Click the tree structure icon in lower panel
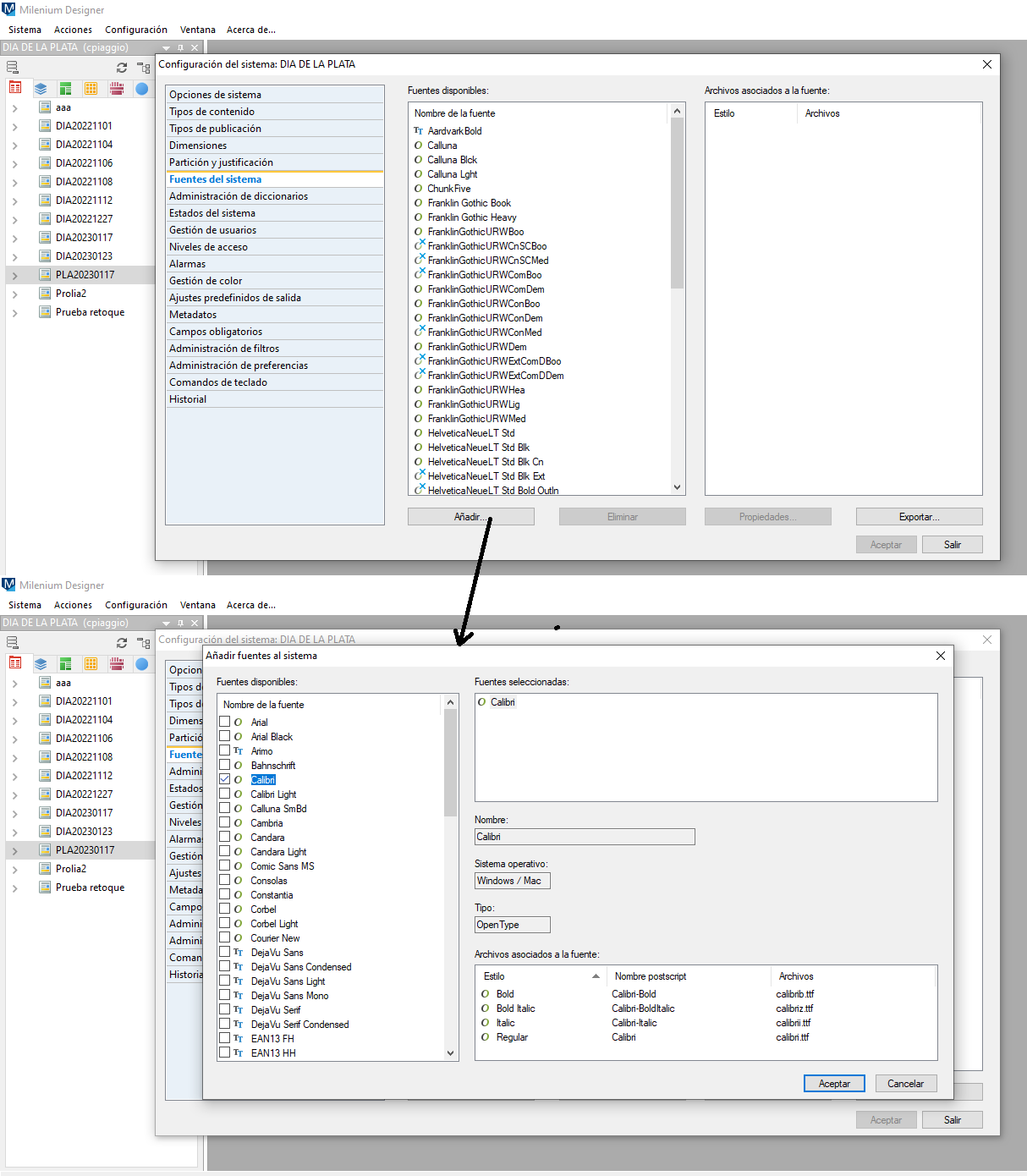This screenshot has width=1027, height=1176. point(143,643)
